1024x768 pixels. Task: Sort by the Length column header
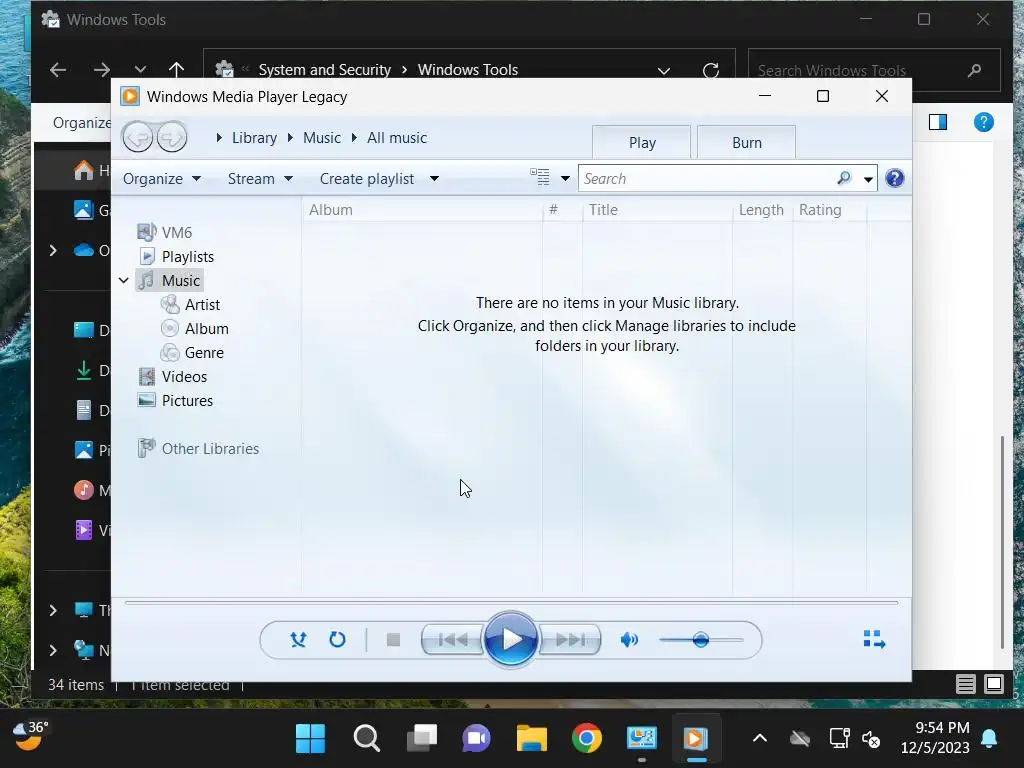click(x=762, y=210)
